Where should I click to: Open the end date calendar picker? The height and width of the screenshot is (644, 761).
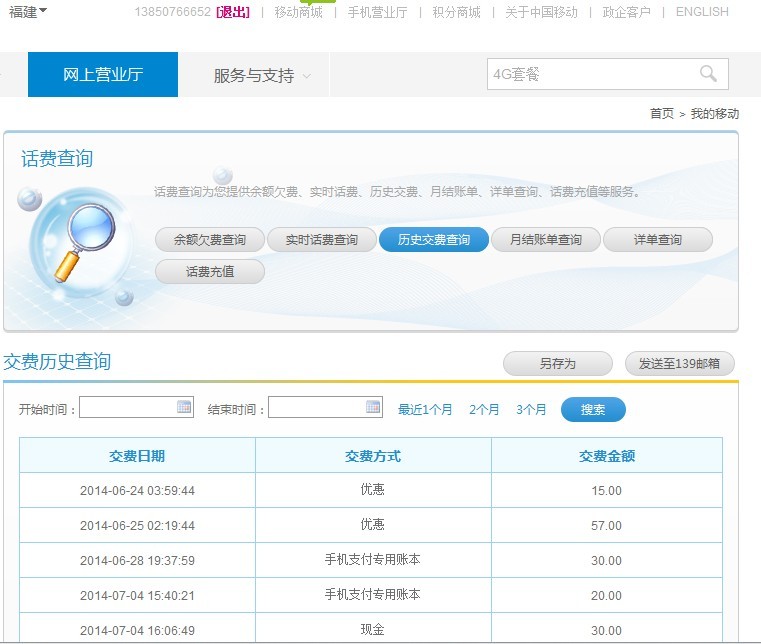(373, 407)
